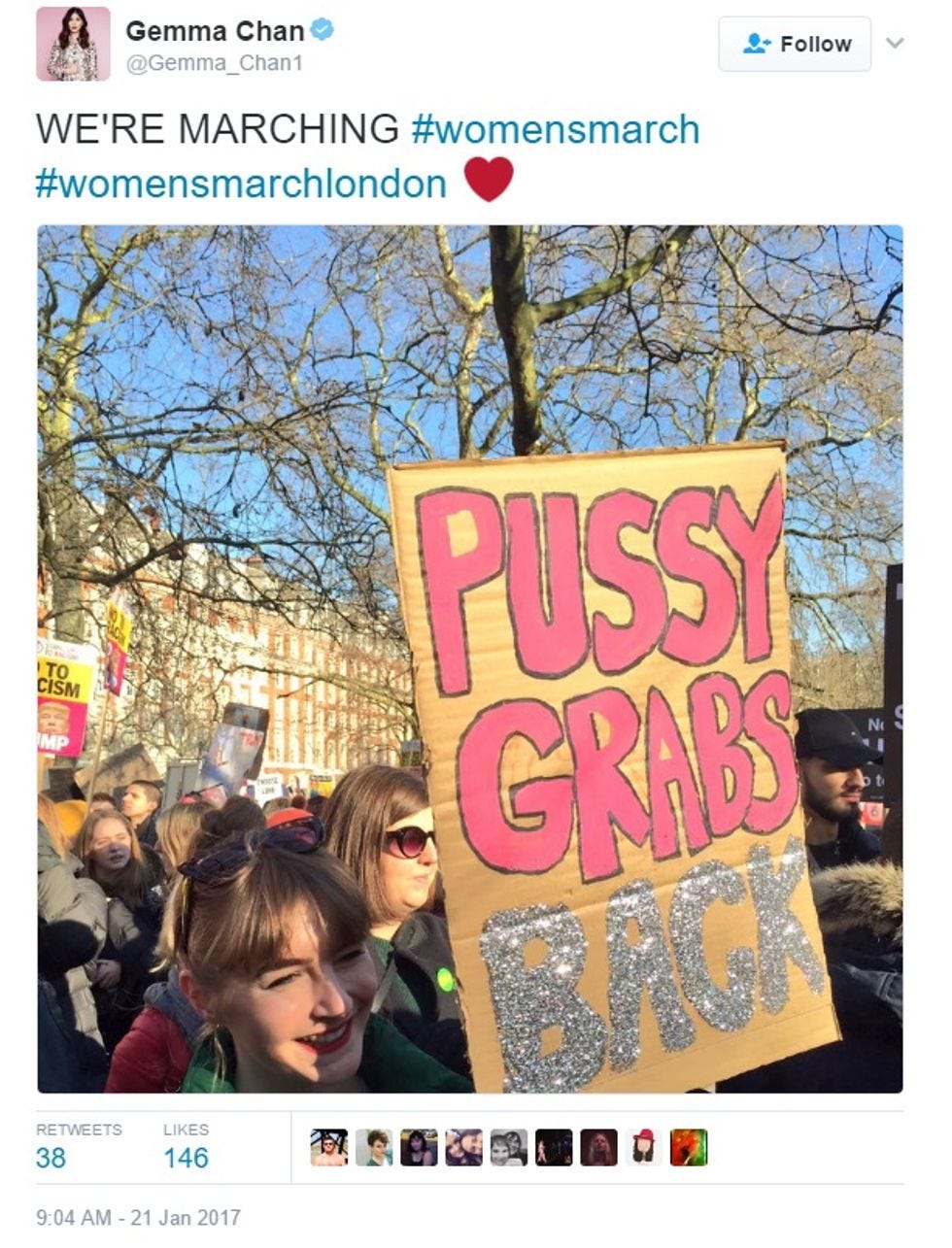Open the red and green abstract avatar
The width and height of the screenshot is (952, 1248).
coord(689,1147)
